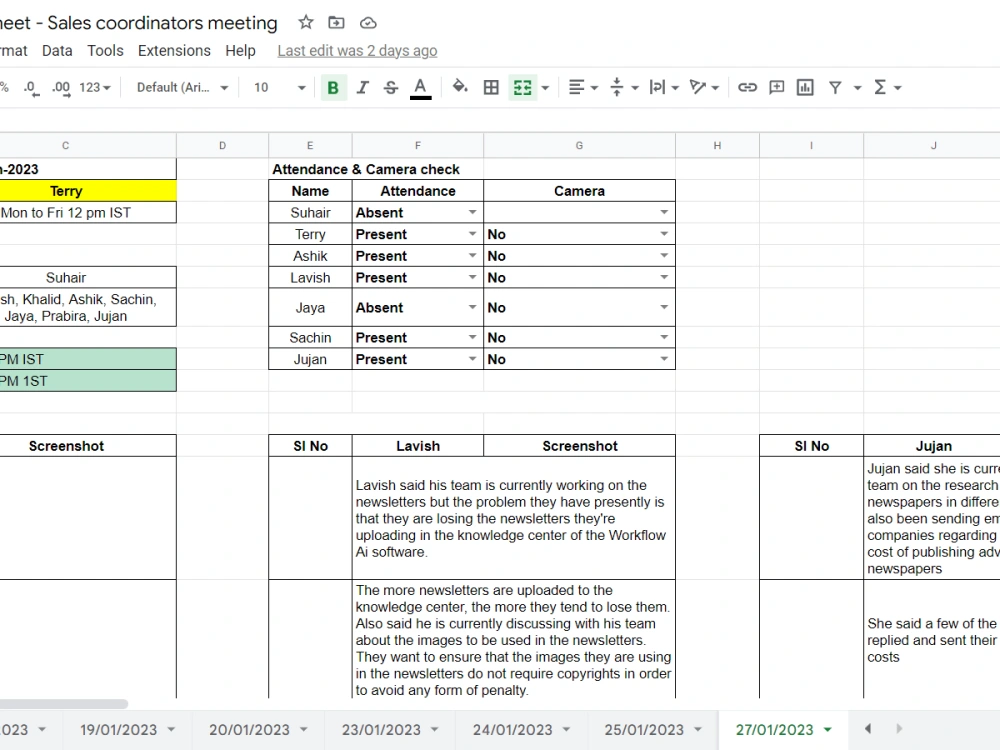
Task: Insert a chart
Action: click(x=805, y=87)
